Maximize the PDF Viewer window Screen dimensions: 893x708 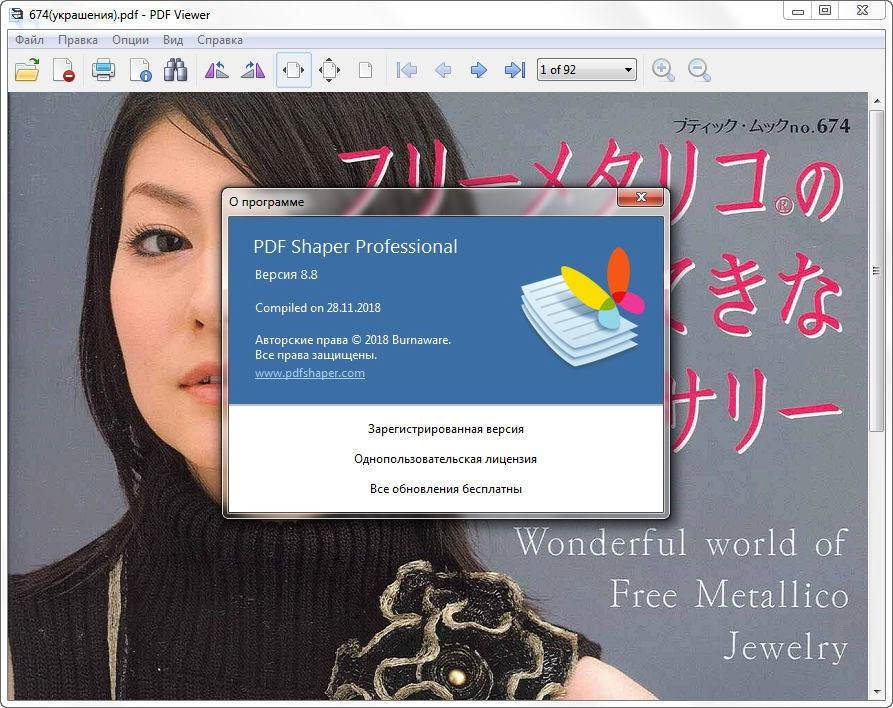coord(825,10)
